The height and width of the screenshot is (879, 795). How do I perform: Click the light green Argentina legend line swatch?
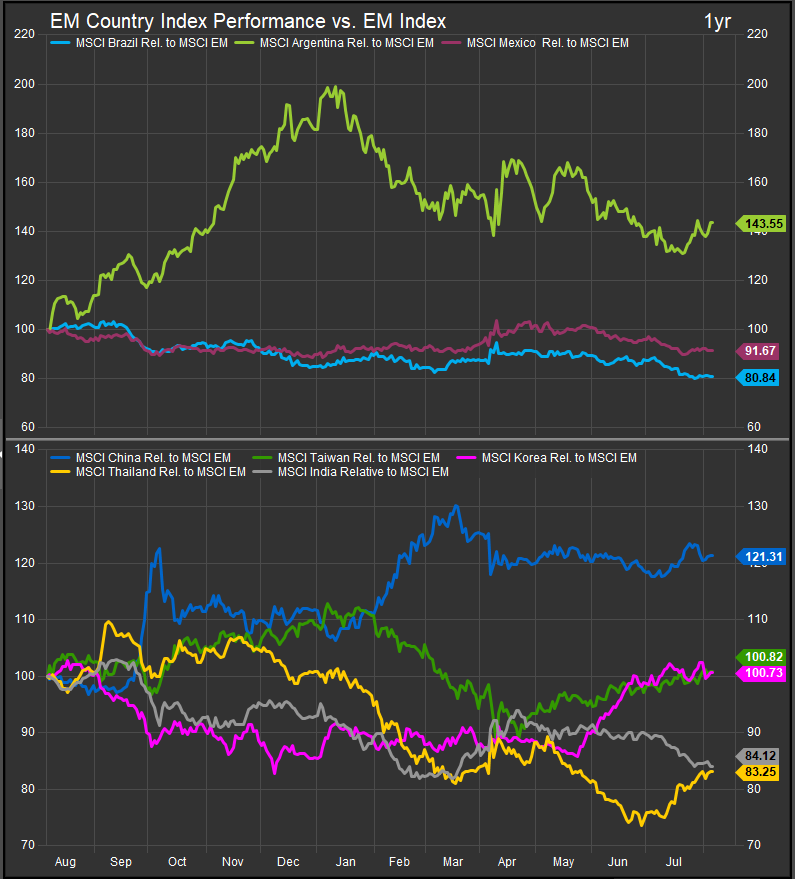tap(244, 43)
